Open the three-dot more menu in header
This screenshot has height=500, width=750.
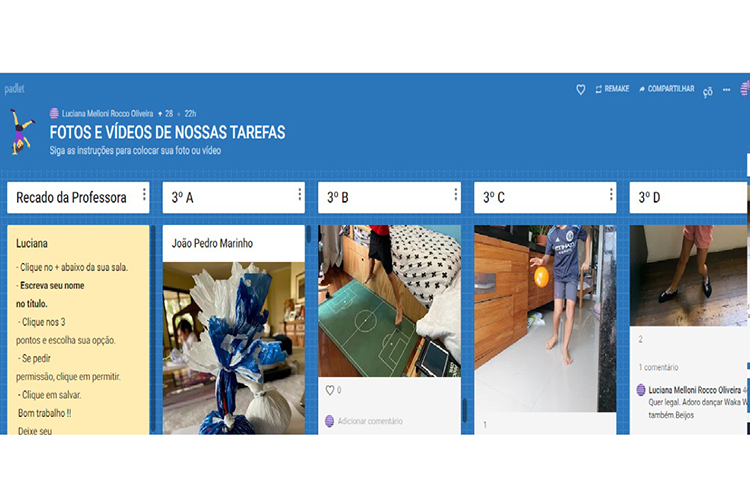point(727,89)
